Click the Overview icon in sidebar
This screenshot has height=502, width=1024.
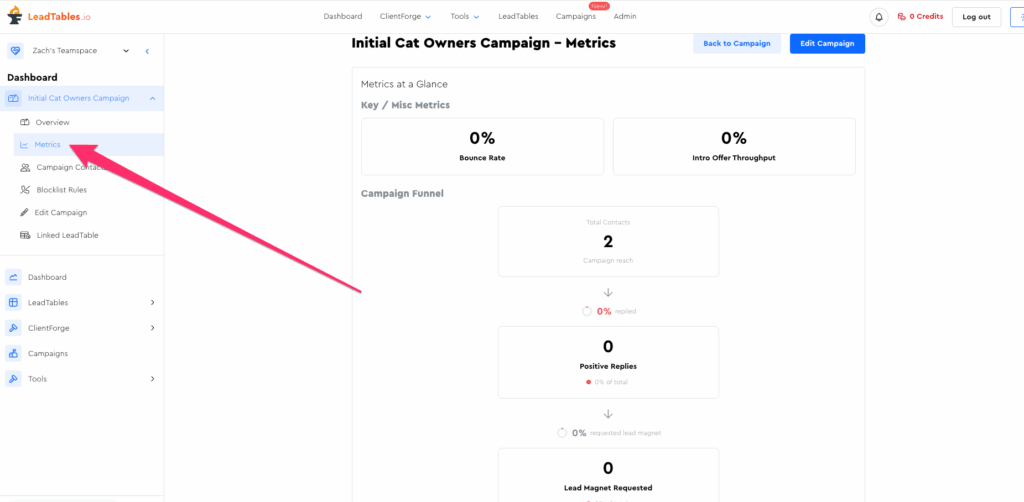click(25, 122)
